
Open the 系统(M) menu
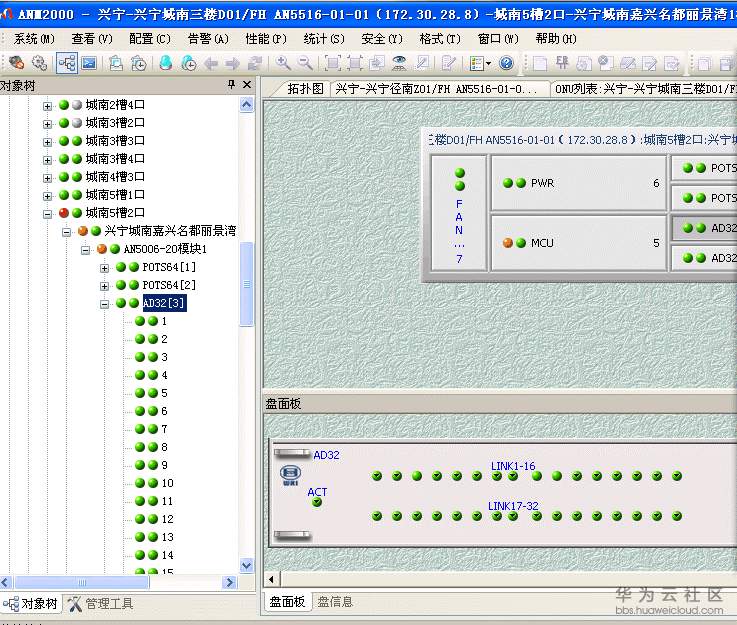click(x=34, y=39)
